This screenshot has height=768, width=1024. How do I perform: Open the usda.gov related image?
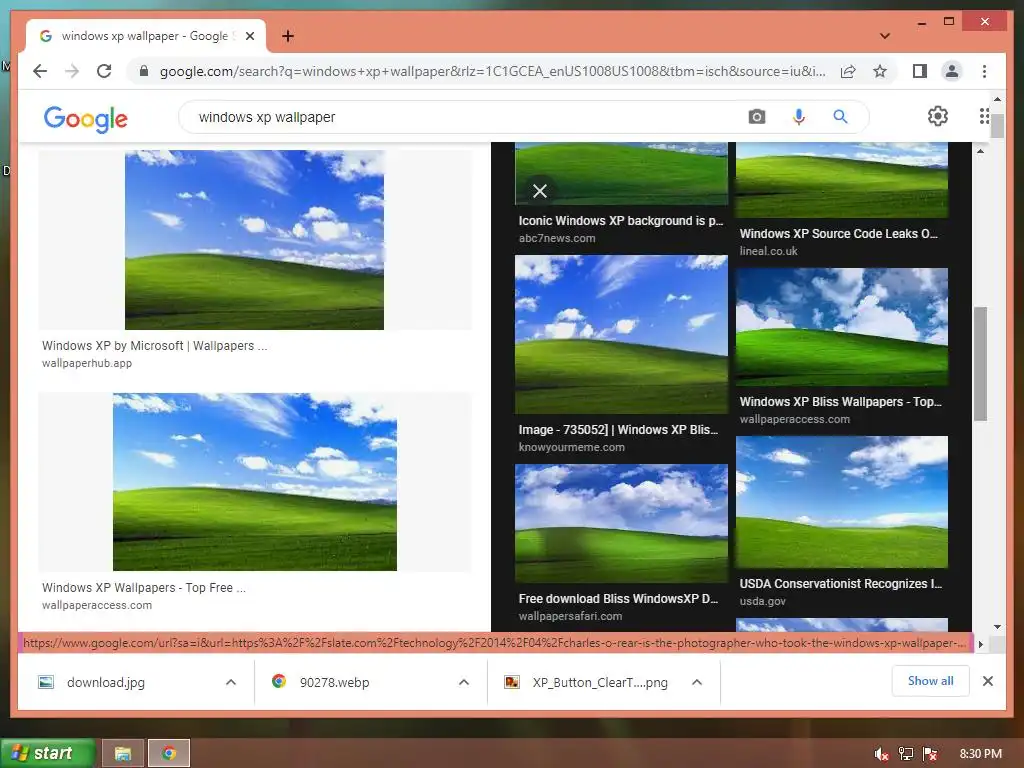(842, 502)
